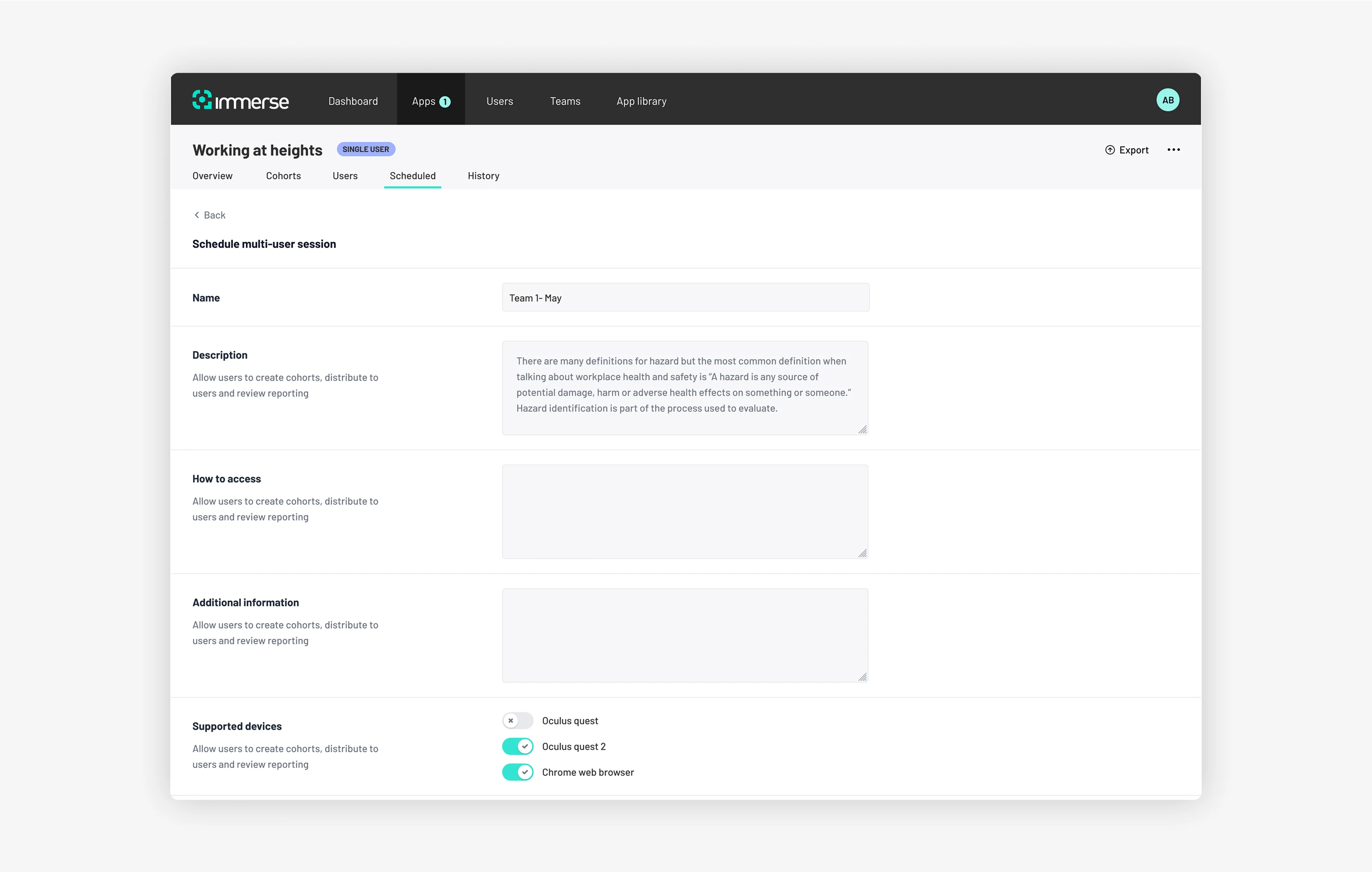
Task: Click the Immerse logo
Action: (x=241, y=100)
